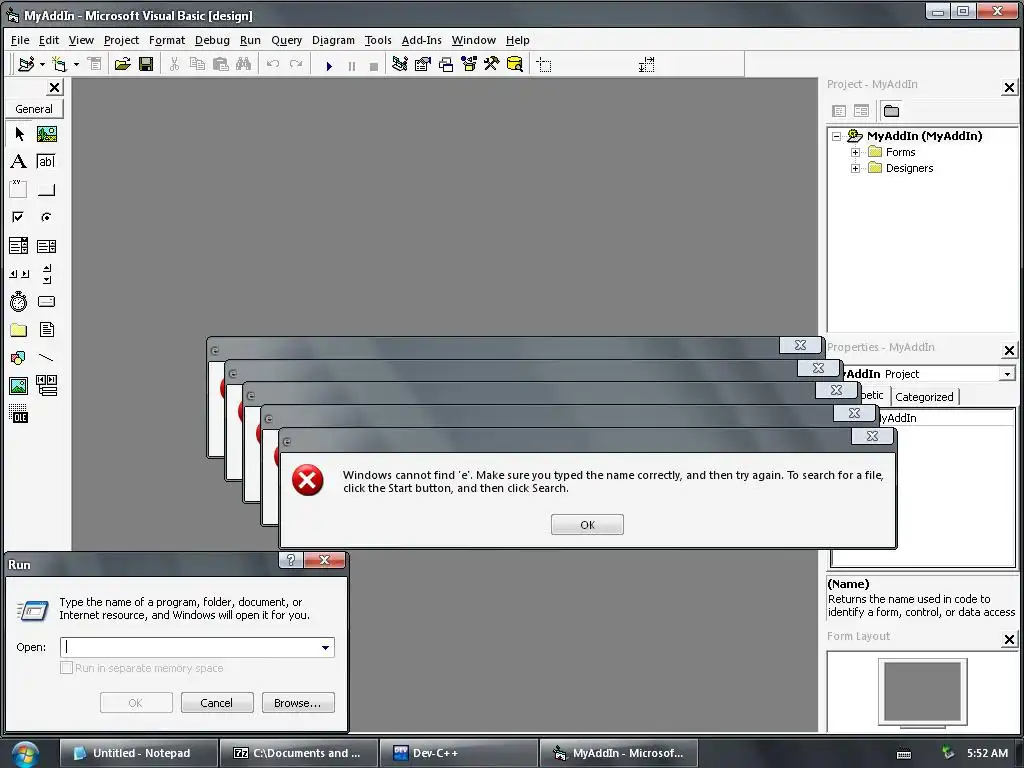Image resolution: width=1024 pixels, height=768 pixels.
Task: Click the General tab in the toolbox
Action: 34,109
